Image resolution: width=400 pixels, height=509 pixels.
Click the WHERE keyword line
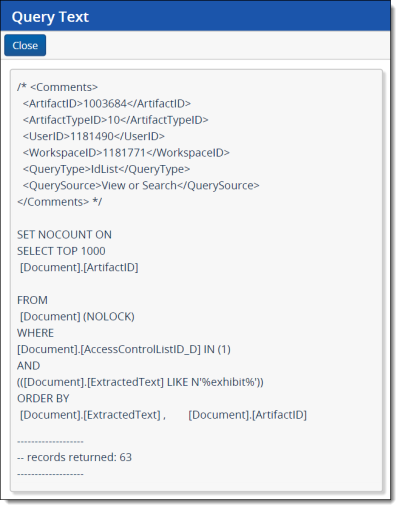(35, 333)
